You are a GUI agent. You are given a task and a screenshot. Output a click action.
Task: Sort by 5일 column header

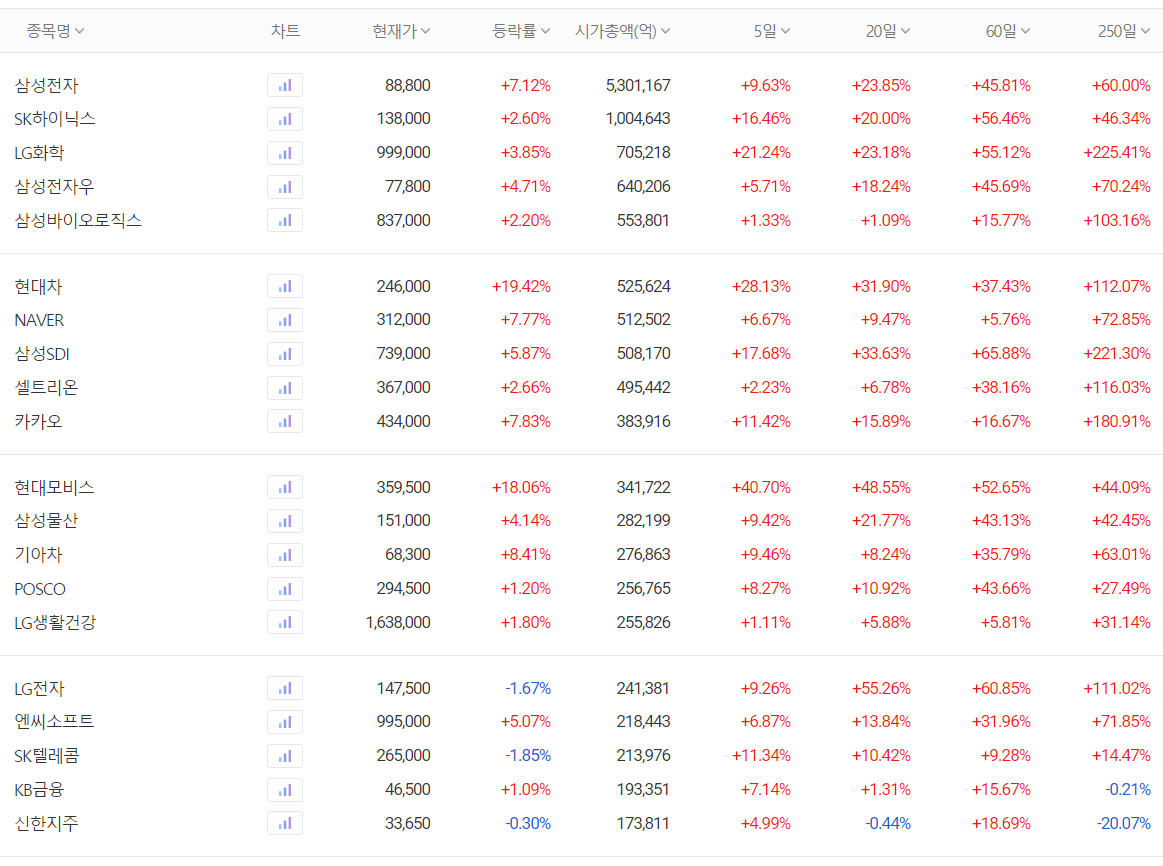pos(772,30)
